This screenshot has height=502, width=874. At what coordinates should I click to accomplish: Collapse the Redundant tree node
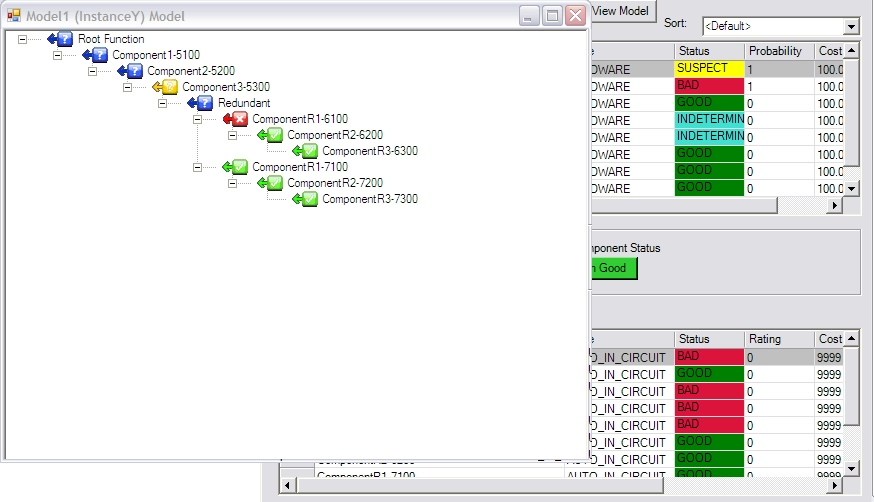pos(162,103)
